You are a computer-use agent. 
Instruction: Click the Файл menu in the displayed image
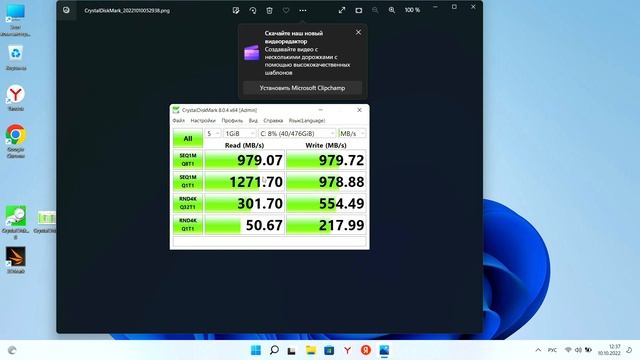point(178,120)
